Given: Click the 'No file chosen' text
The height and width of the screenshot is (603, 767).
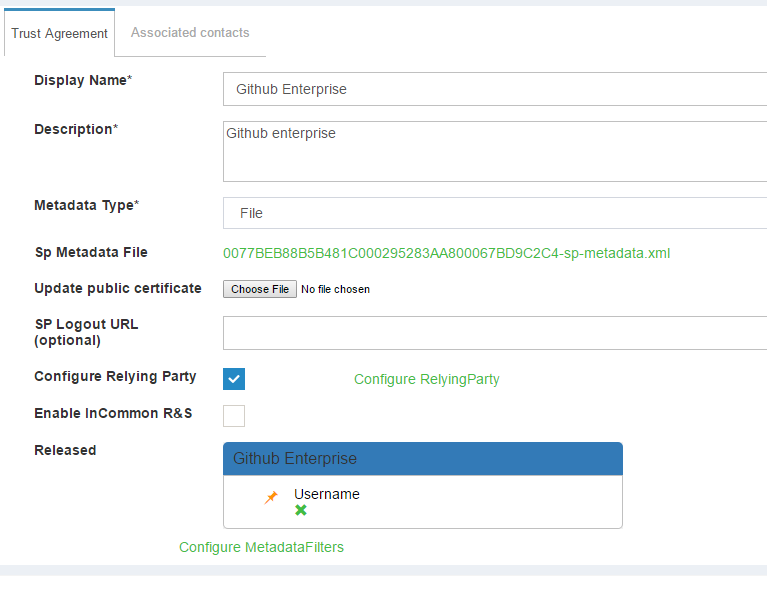Looking at the screenshot, I should pos(335,289).
